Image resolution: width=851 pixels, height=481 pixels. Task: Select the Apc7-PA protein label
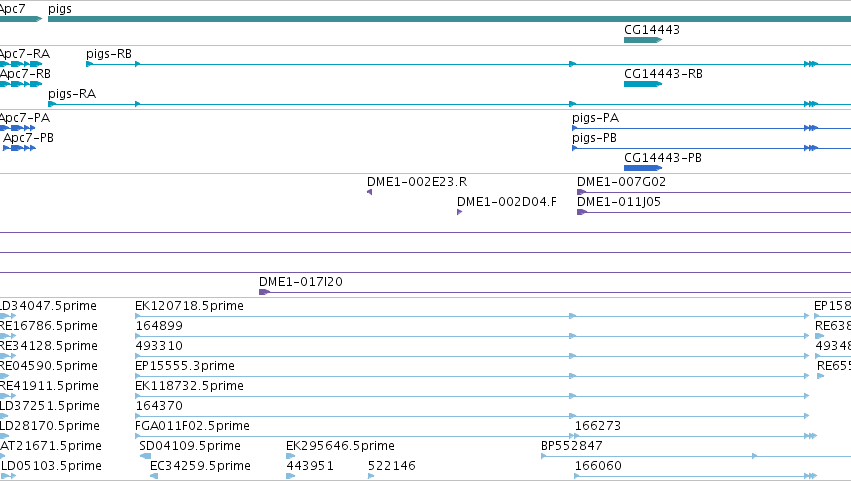(x=25, y=118)
